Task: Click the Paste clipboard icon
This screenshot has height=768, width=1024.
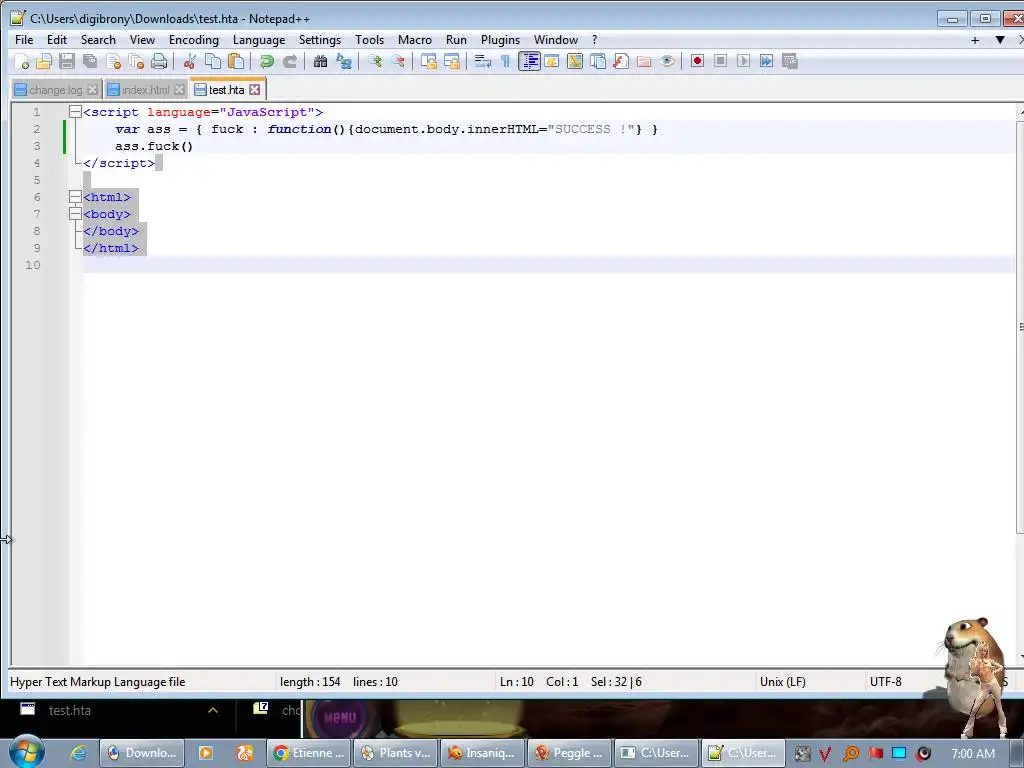Action: pos(236,61)
